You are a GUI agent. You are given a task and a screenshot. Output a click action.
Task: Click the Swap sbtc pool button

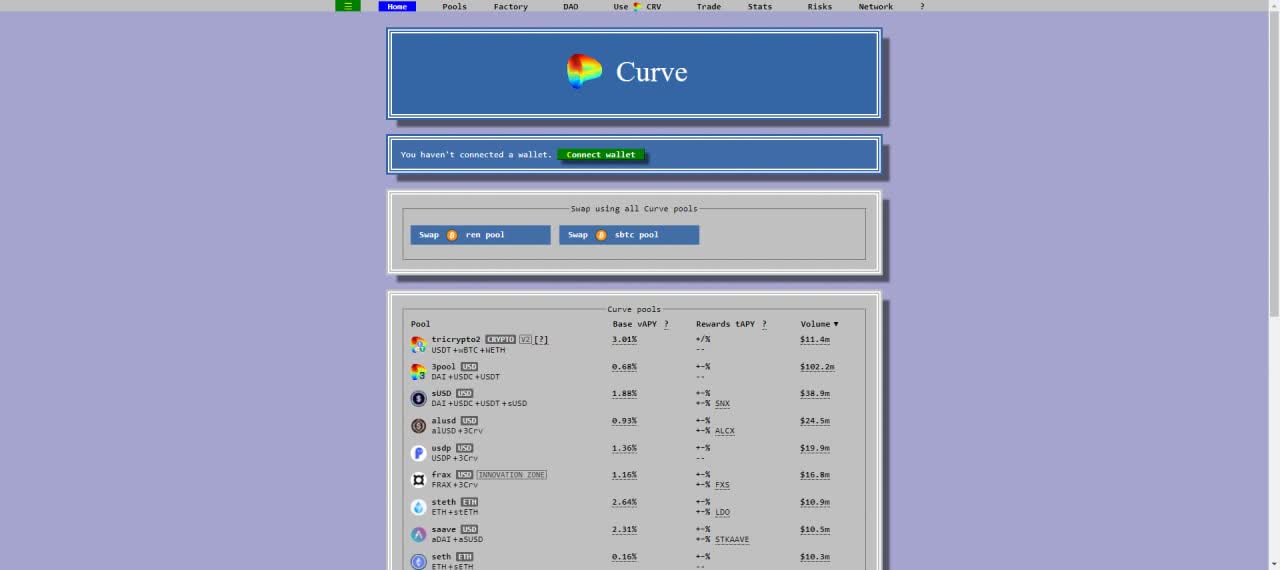click(629, 235)
